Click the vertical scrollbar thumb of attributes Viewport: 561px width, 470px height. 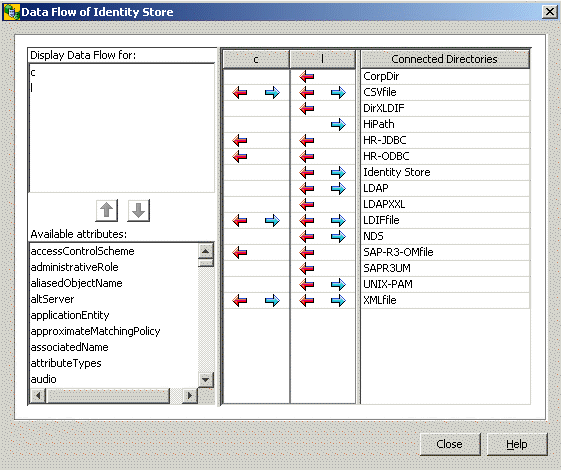(x=205, y=263)
